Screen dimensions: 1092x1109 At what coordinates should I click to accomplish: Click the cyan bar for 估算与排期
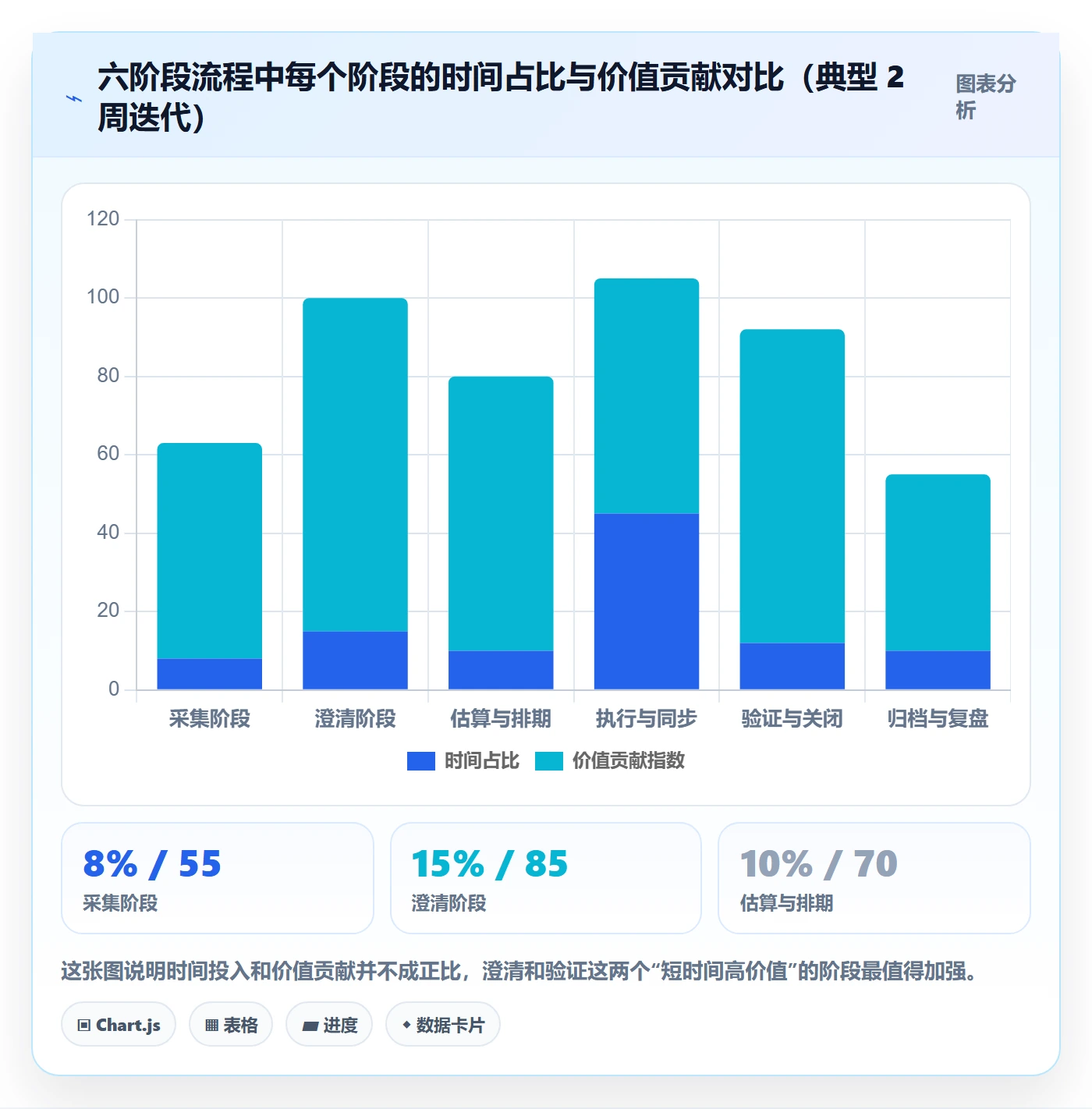click(x=501, y=513)
